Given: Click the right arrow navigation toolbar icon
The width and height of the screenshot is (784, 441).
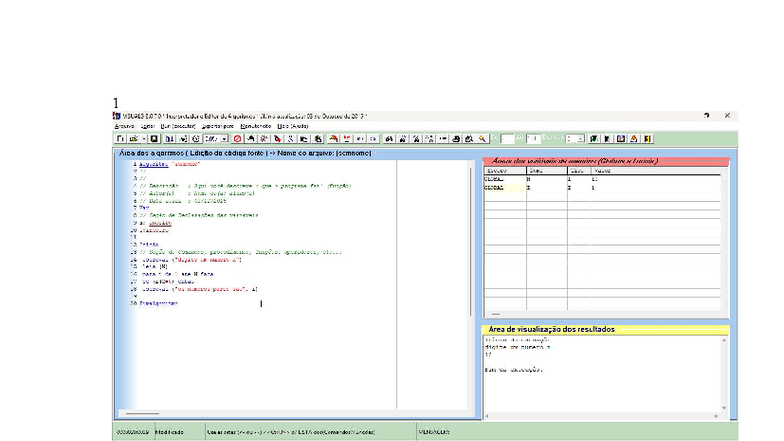Looking at the screenshot, I should click(372, 138).
